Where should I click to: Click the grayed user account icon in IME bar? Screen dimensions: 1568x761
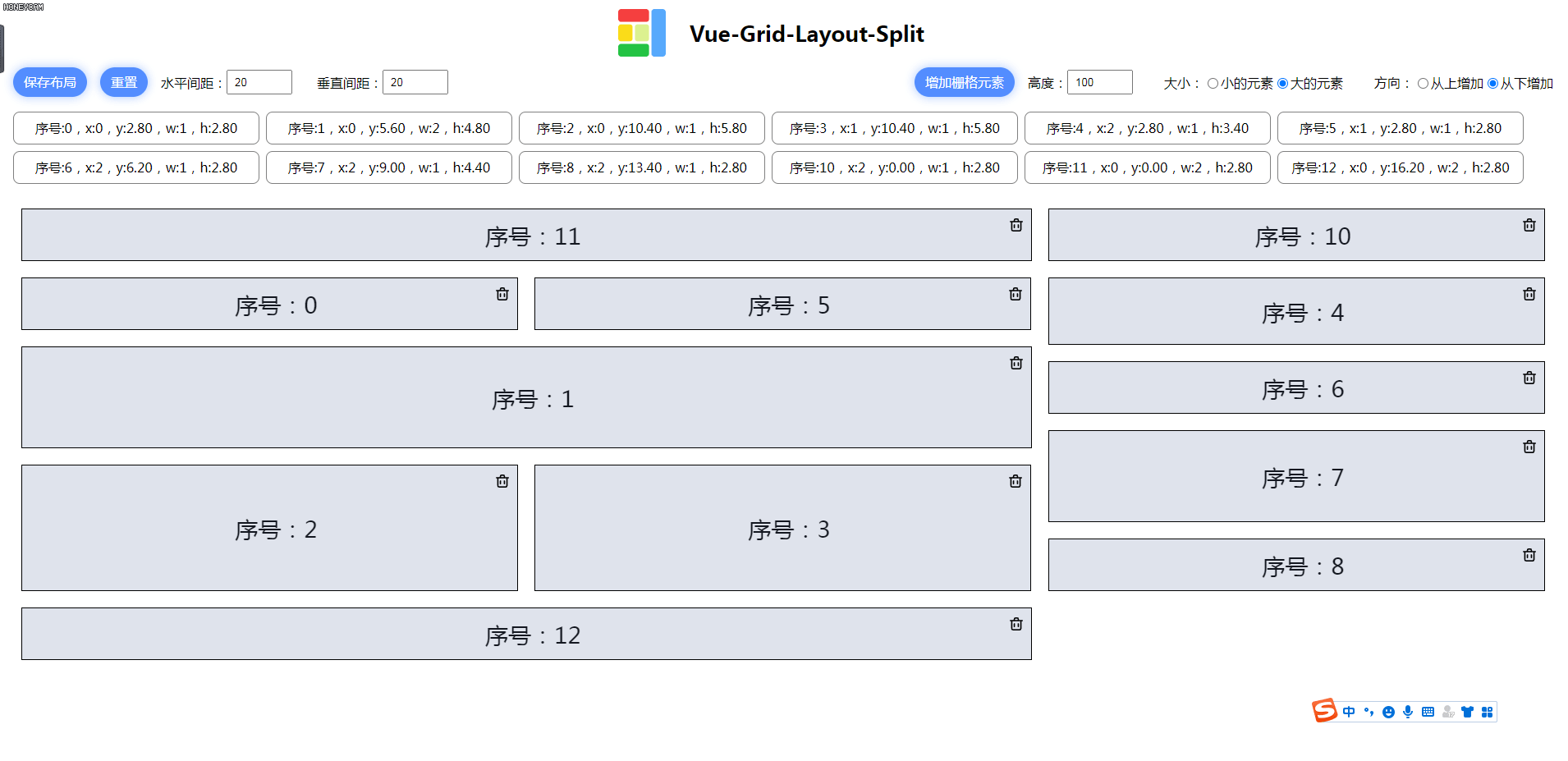pyautogui.click(x=1448, y=712)
